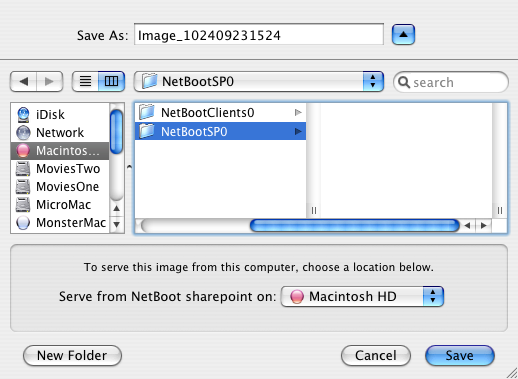
Task: Click the sidebar scroll up arrow
Action: tap(116, 209)
